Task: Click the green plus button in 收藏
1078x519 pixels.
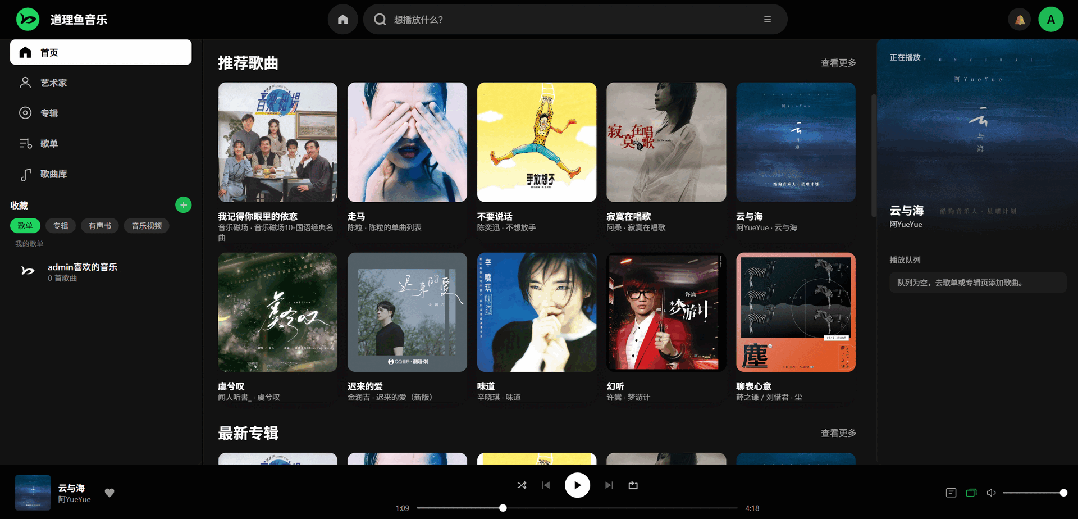Action: (x=183, y=205)
